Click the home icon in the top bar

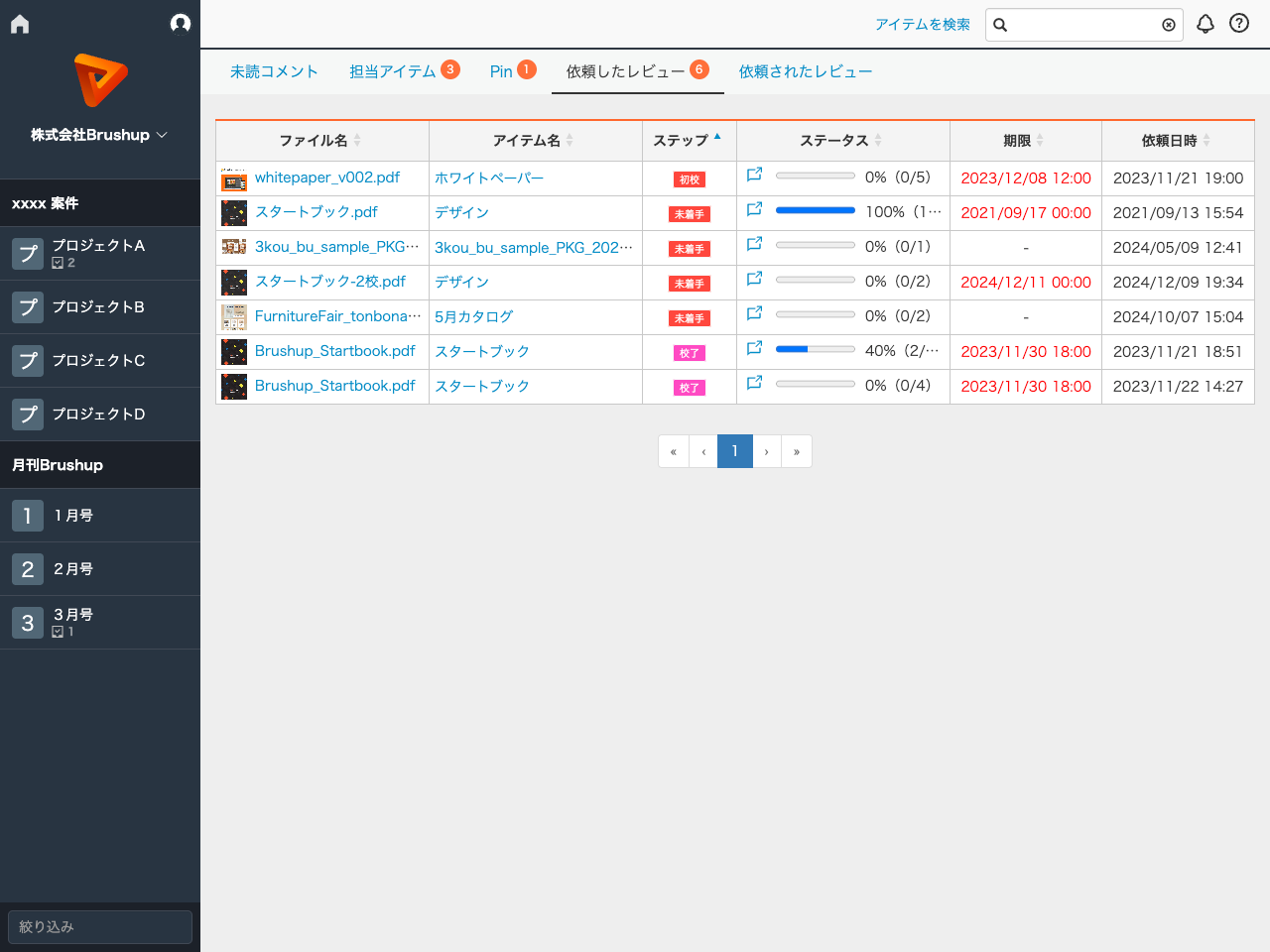click(19, 23)
